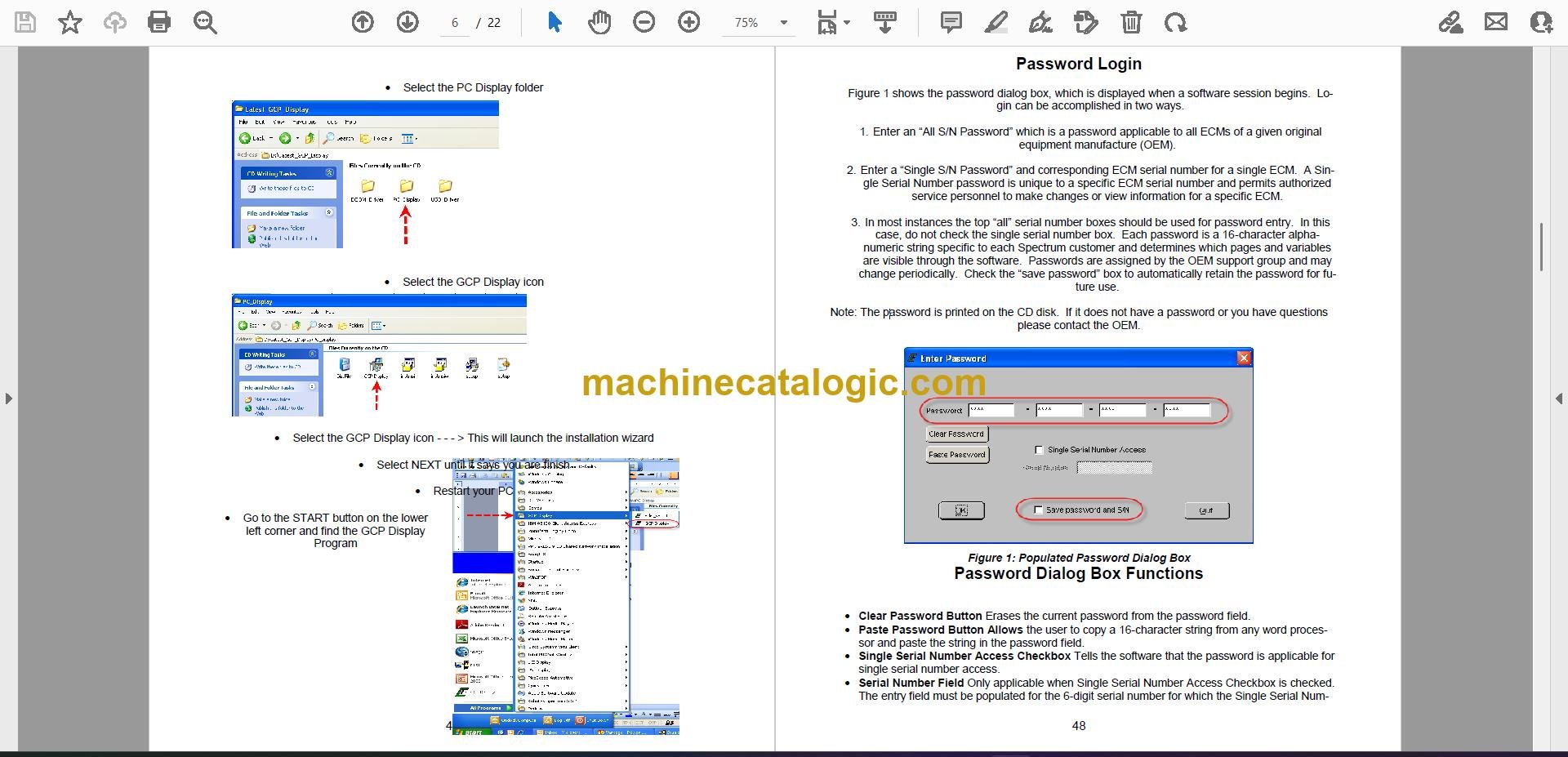Click the page number field
Image resolution: width=1568 pixels, height=757 pixels.
point(455,23)
